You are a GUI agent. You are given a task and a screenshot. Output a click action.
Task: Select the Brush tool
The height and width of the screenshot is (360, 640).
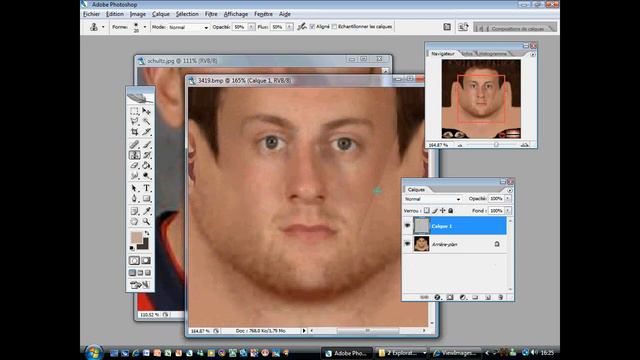[x=146, y=144]
